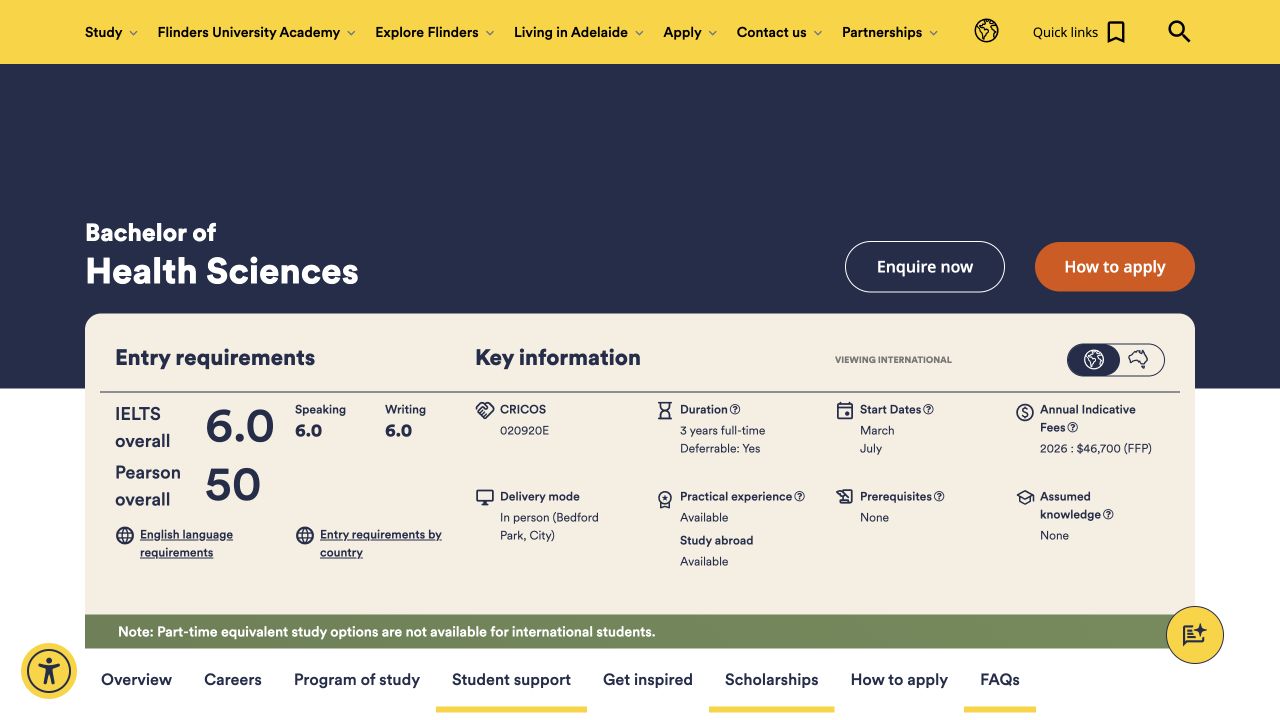1280x720 pixels.
Task: Show help for Annual Indicative Fees
Action: 1073,427
